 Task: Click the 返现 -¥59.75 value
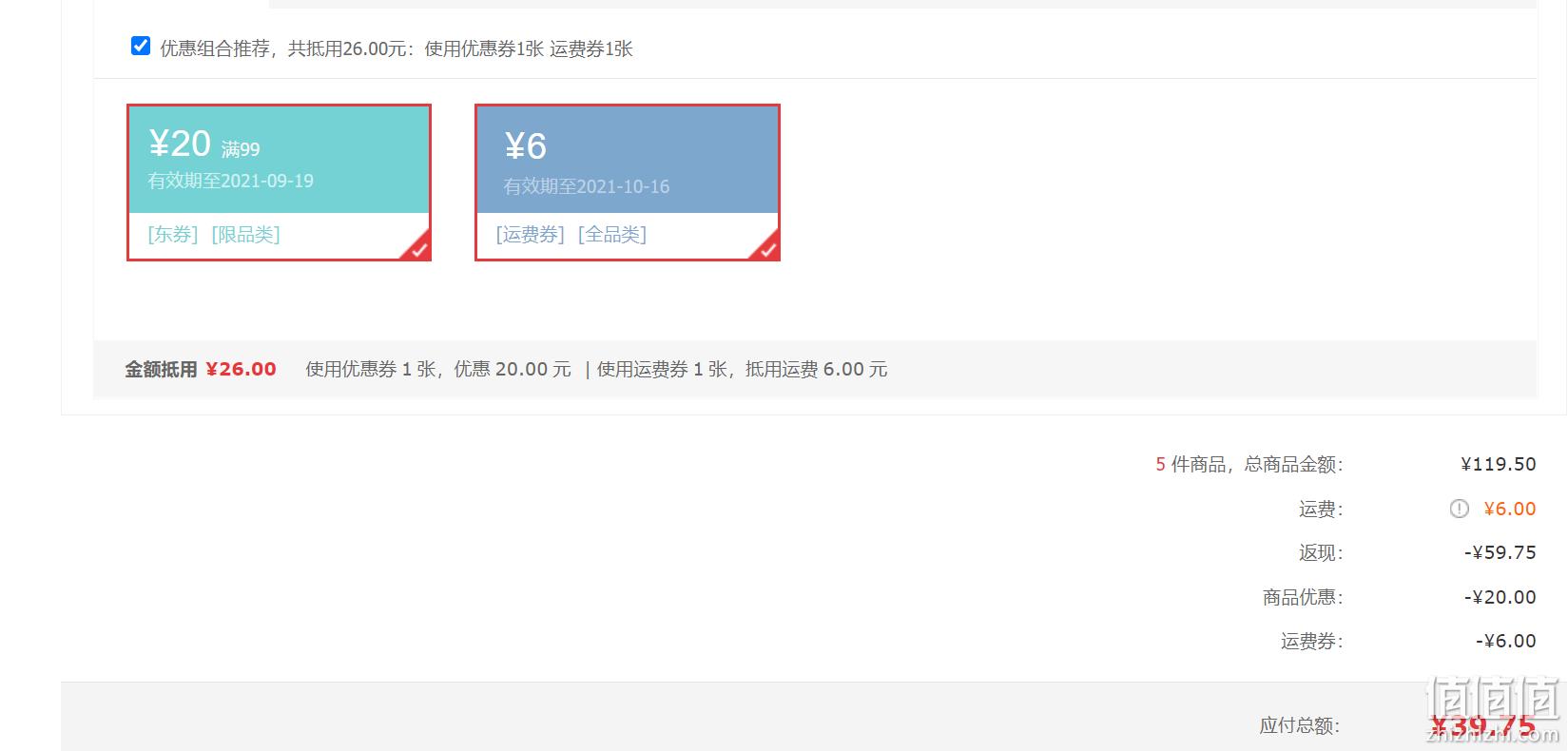pos(1500,552)
